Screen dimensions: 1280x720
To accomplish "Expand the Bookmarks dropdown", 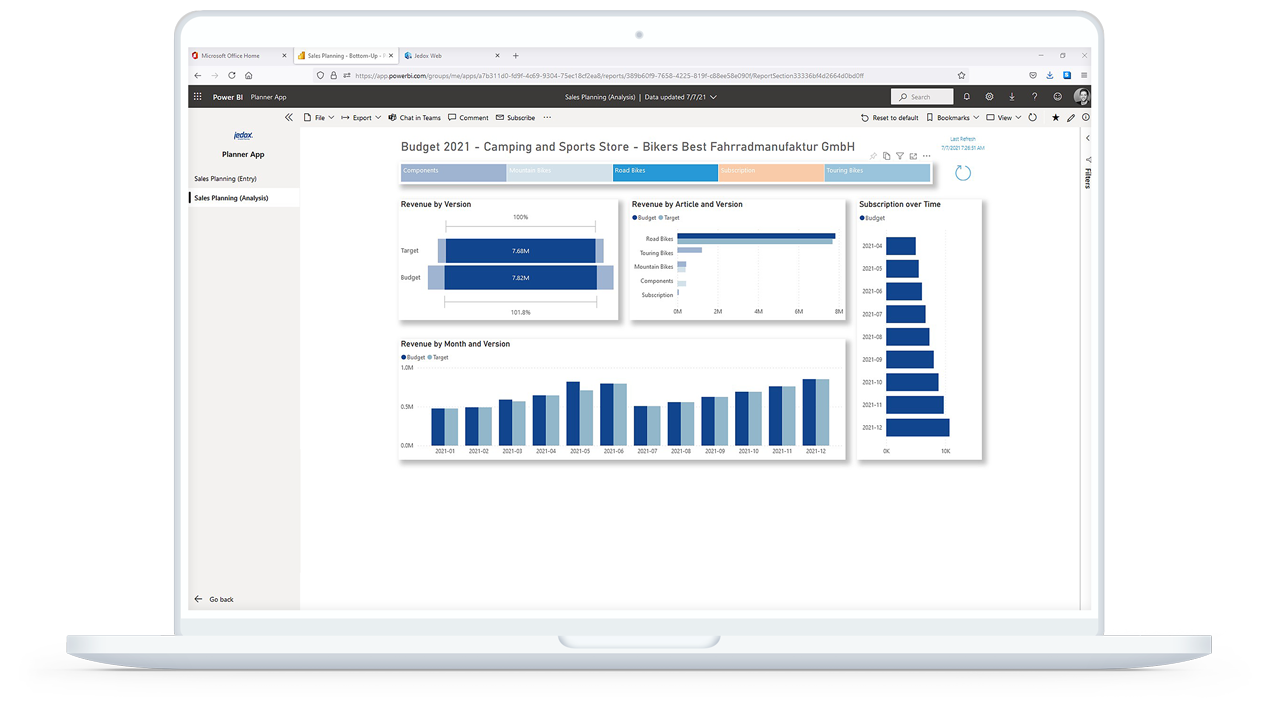I will click(953, 118).
